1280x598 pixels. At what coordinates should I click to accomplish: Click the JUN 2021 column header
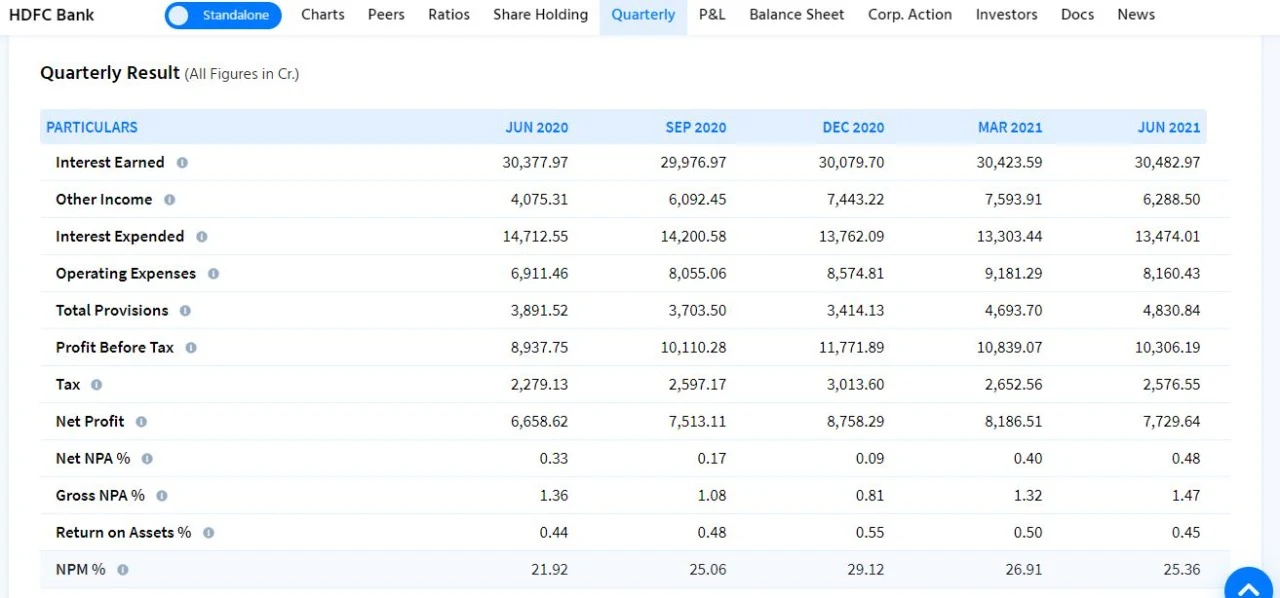tap(1169, 127)
